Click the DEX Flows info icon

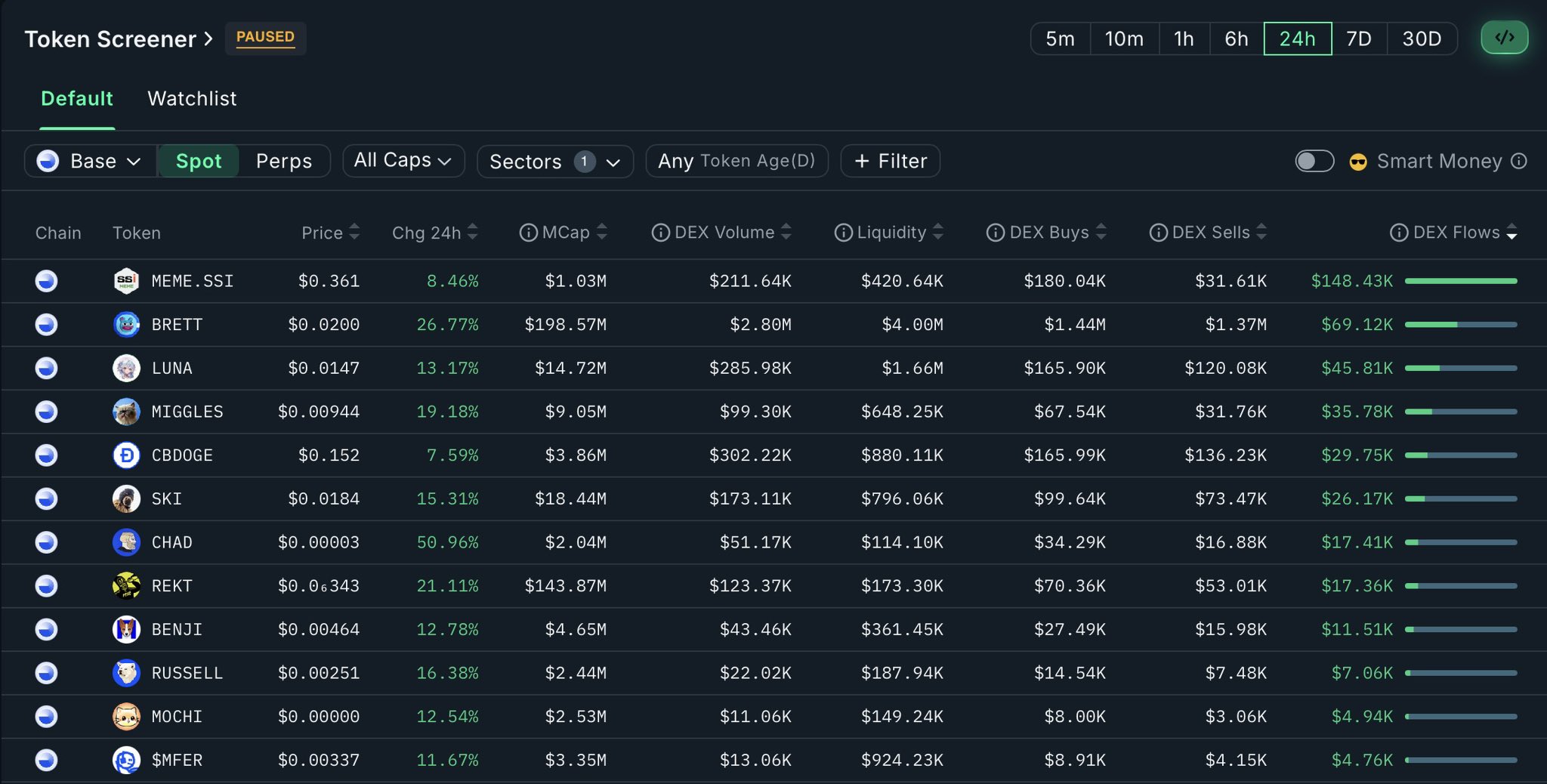[x=1398, y=233]
